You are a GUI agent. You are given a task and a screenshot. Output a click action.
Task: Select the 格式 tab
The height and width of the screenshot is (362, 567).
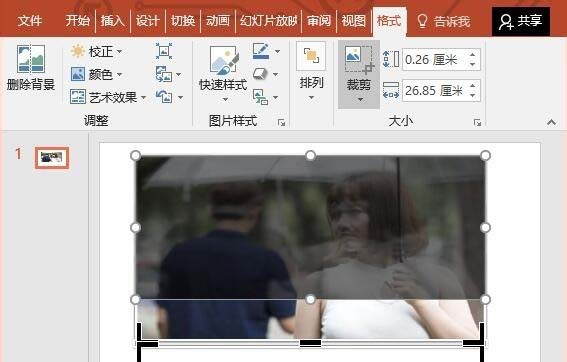click(389, 21)
